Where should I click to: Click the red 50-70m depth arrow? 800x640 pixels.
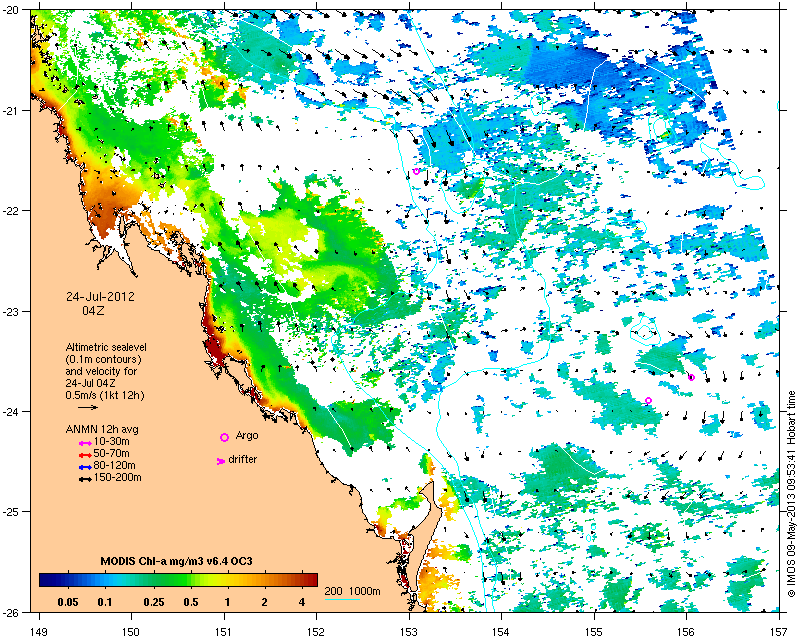pyautogui.click(x=85, y=455)
